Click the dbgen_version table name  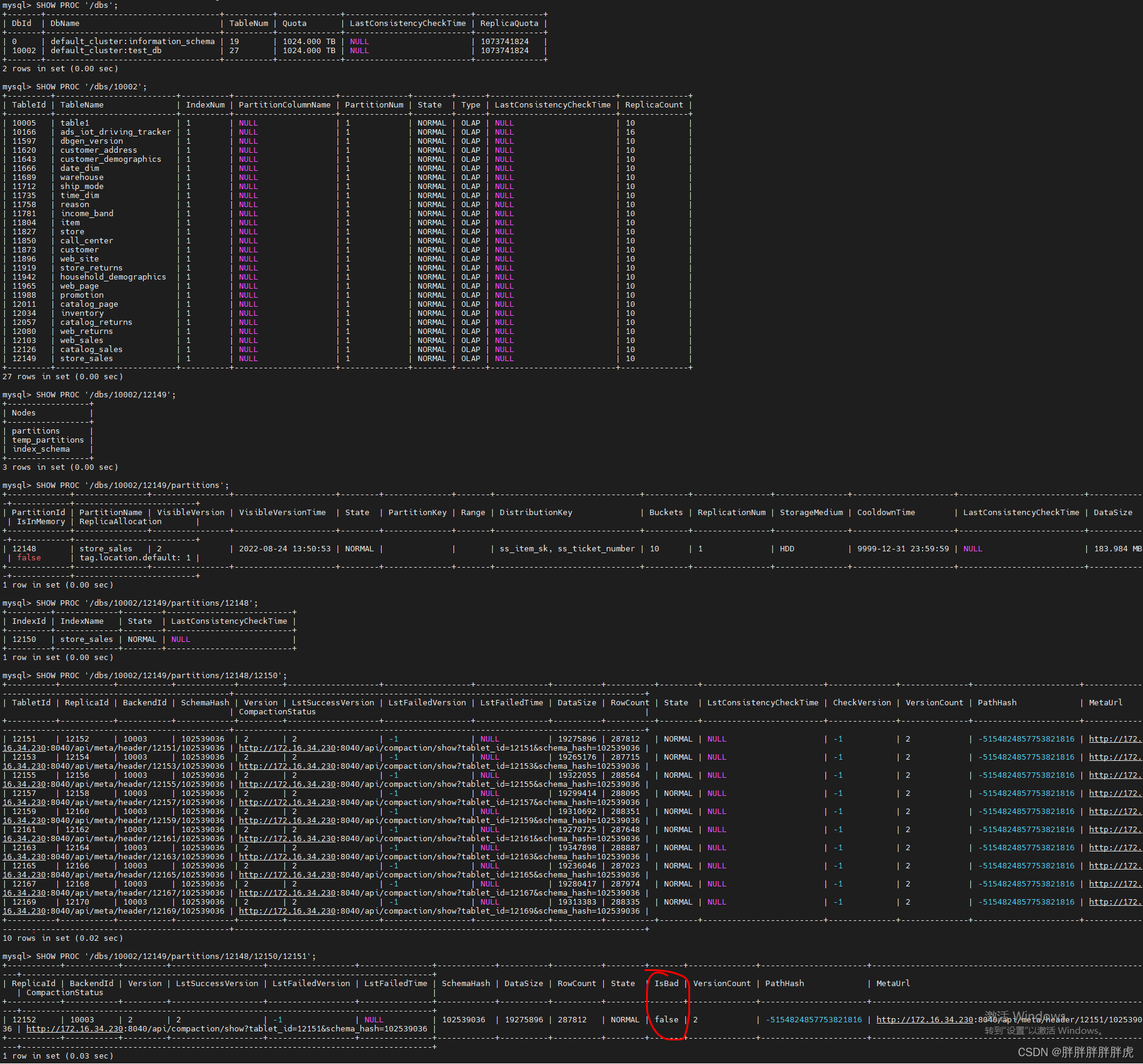[91, 141]
